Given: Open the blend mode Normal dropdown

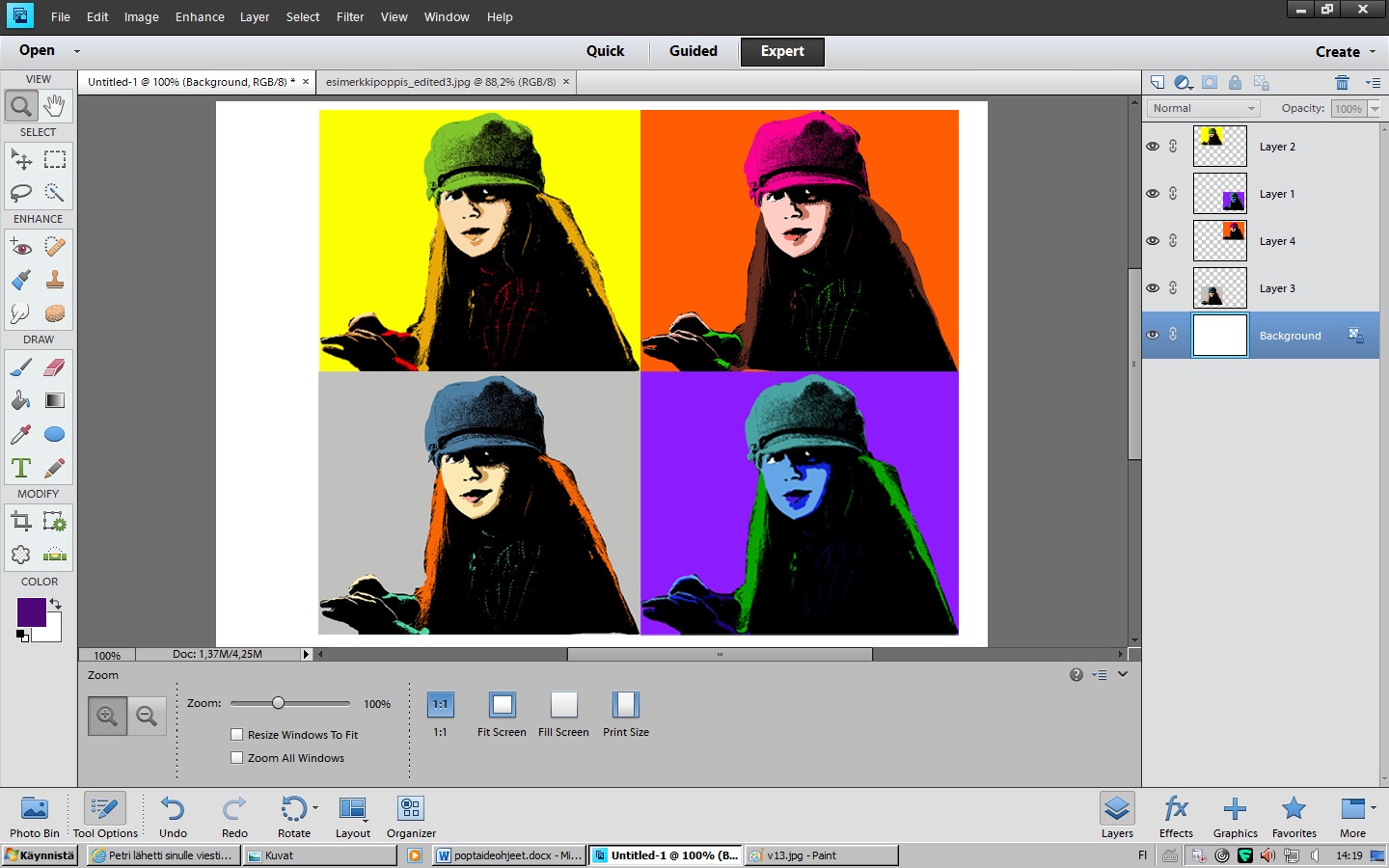Looking at the screenshot, I should click(1203, 109).
